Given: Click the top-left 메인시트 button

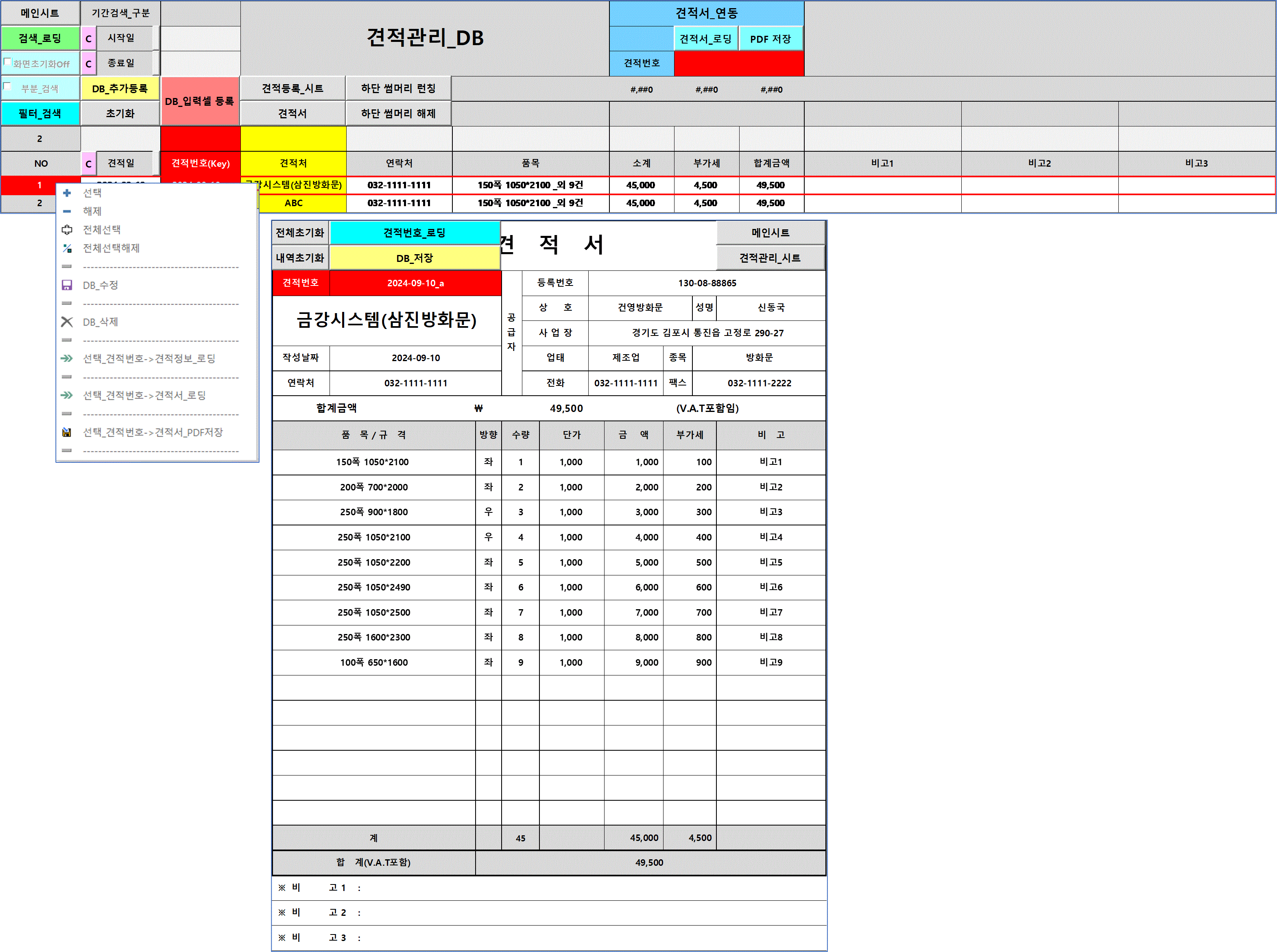Looking at the screenshot, I should click(x=40, y=13).
